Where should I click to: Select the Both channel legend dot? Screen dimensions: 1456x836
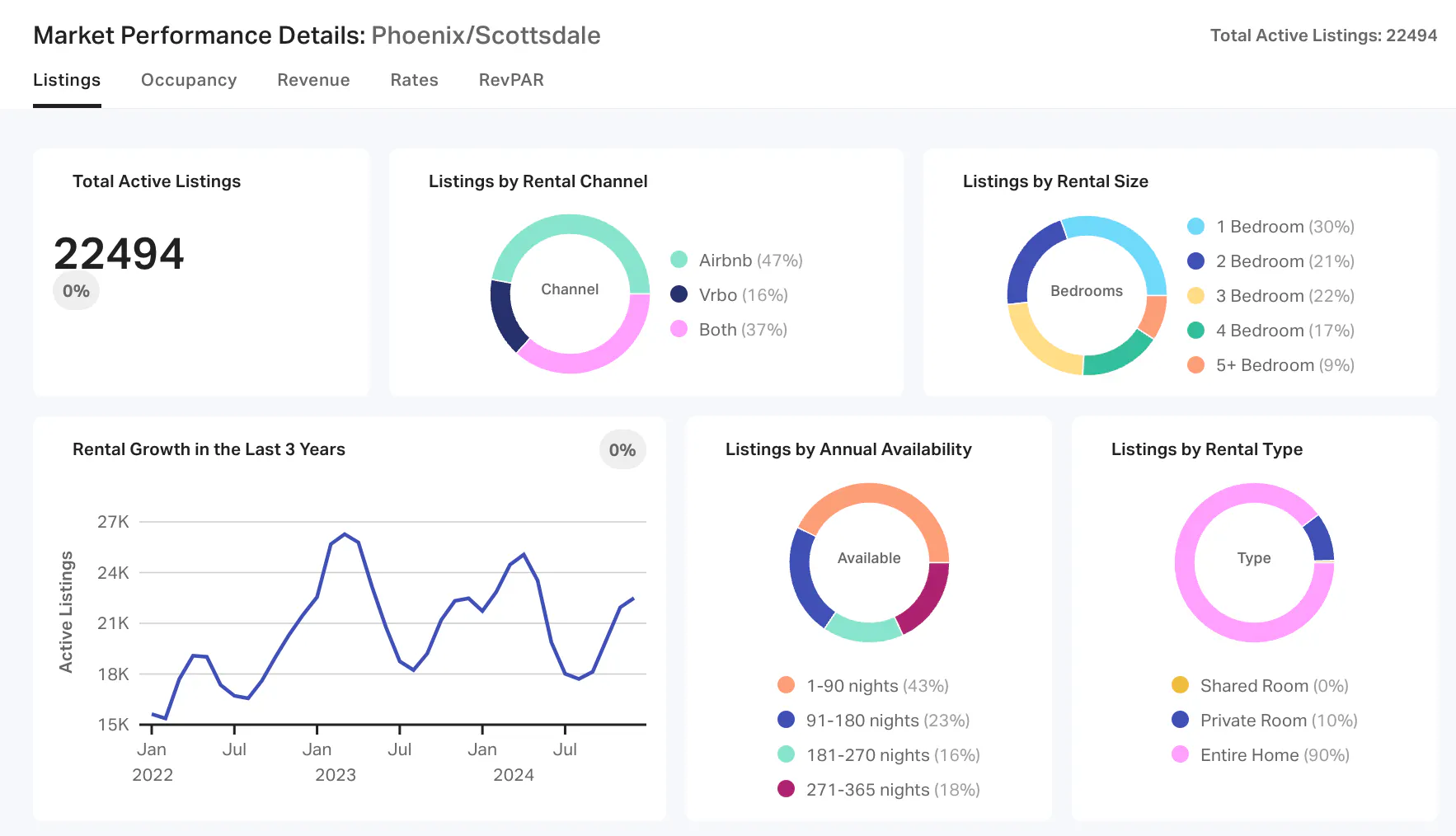(x=679, y=329)
